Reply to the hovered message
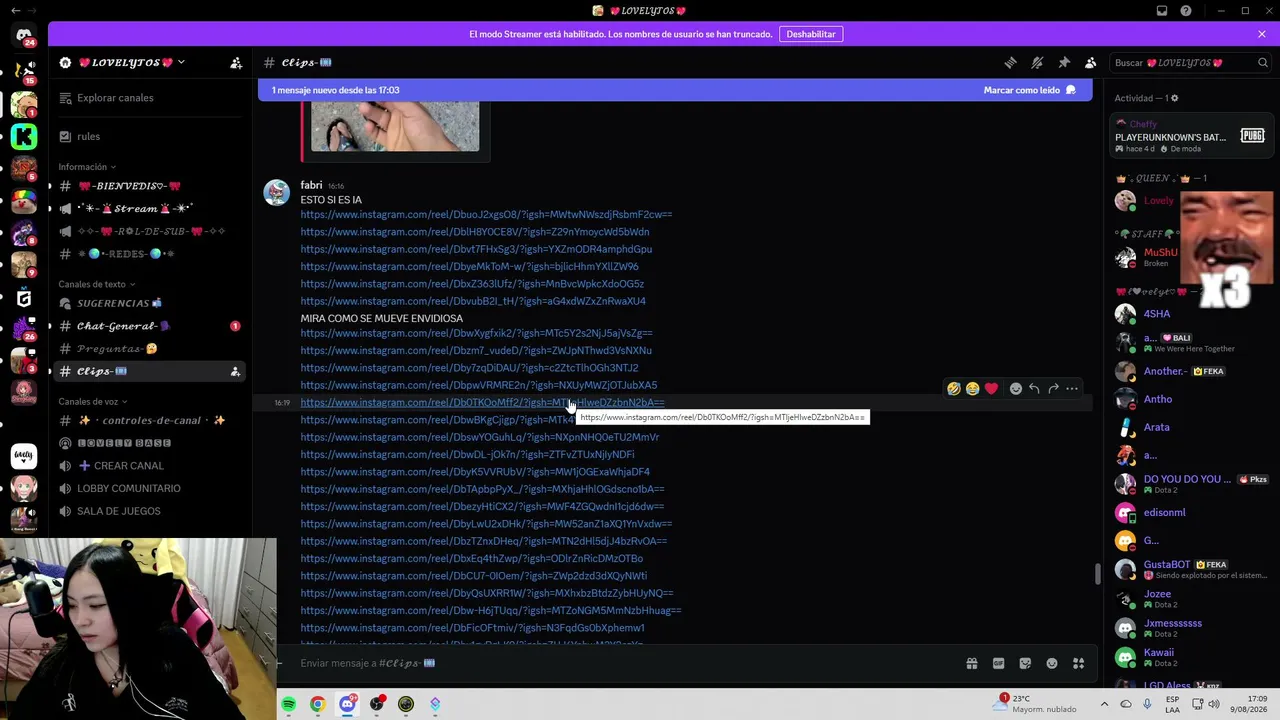Viewport: 1280px width, 720px height. [1034, 389]
